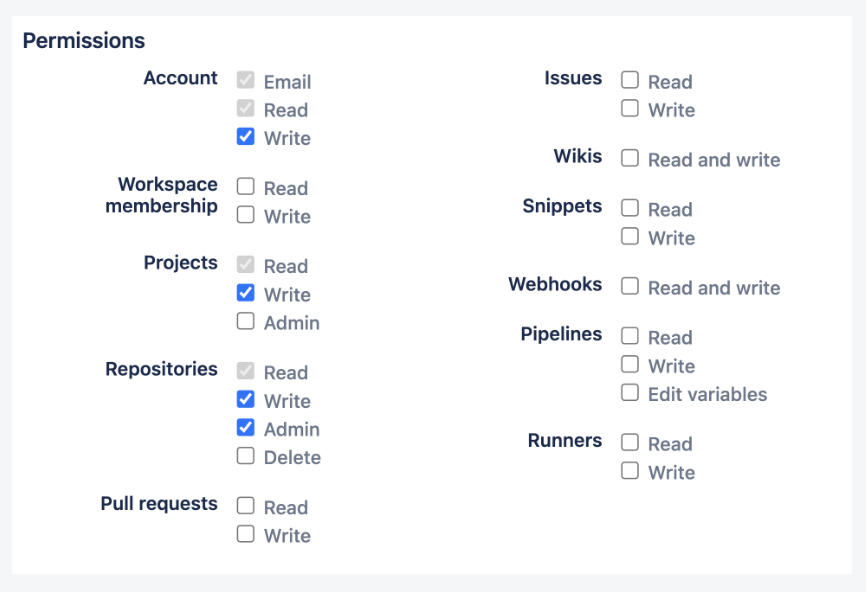Tick Webhooks Read and write checkbox
The width and height of the screenshot is (866, 592).
pyautogui.click(x=629, y=287)
